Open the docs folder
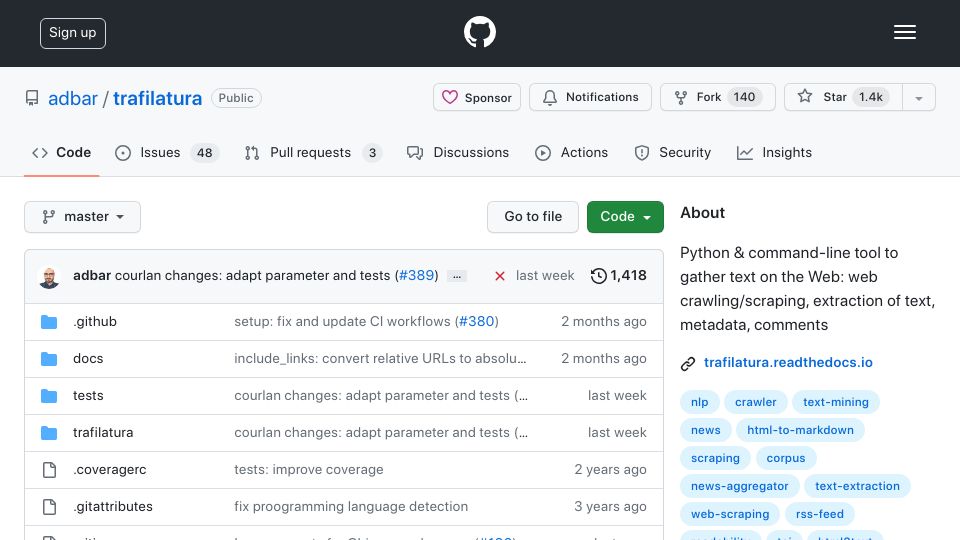This screenshot has width=960, height=540. (88, 359)
